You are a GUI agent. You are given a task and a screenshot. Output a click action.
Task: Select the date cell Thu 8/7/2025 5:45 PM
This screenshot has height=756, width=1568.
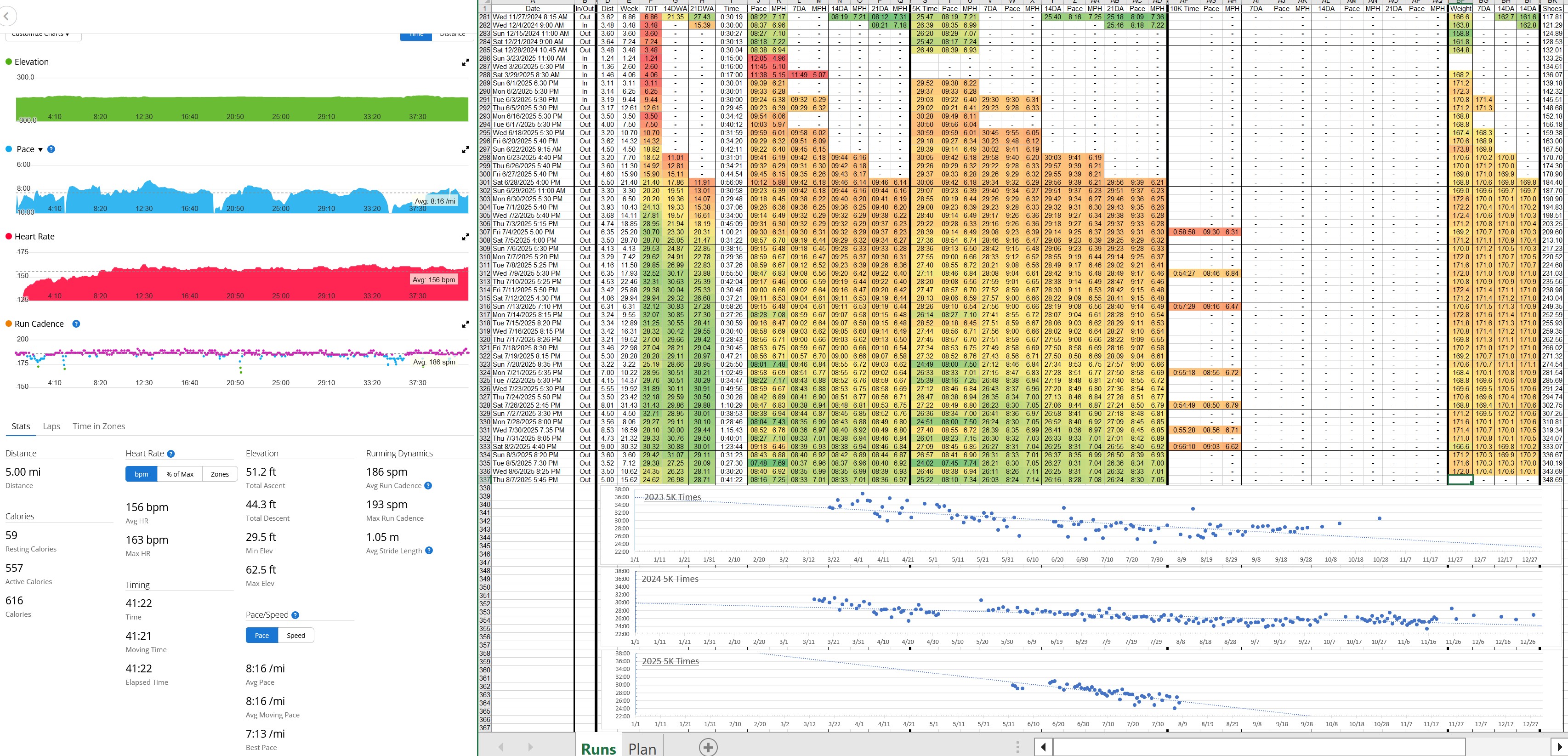533,480
